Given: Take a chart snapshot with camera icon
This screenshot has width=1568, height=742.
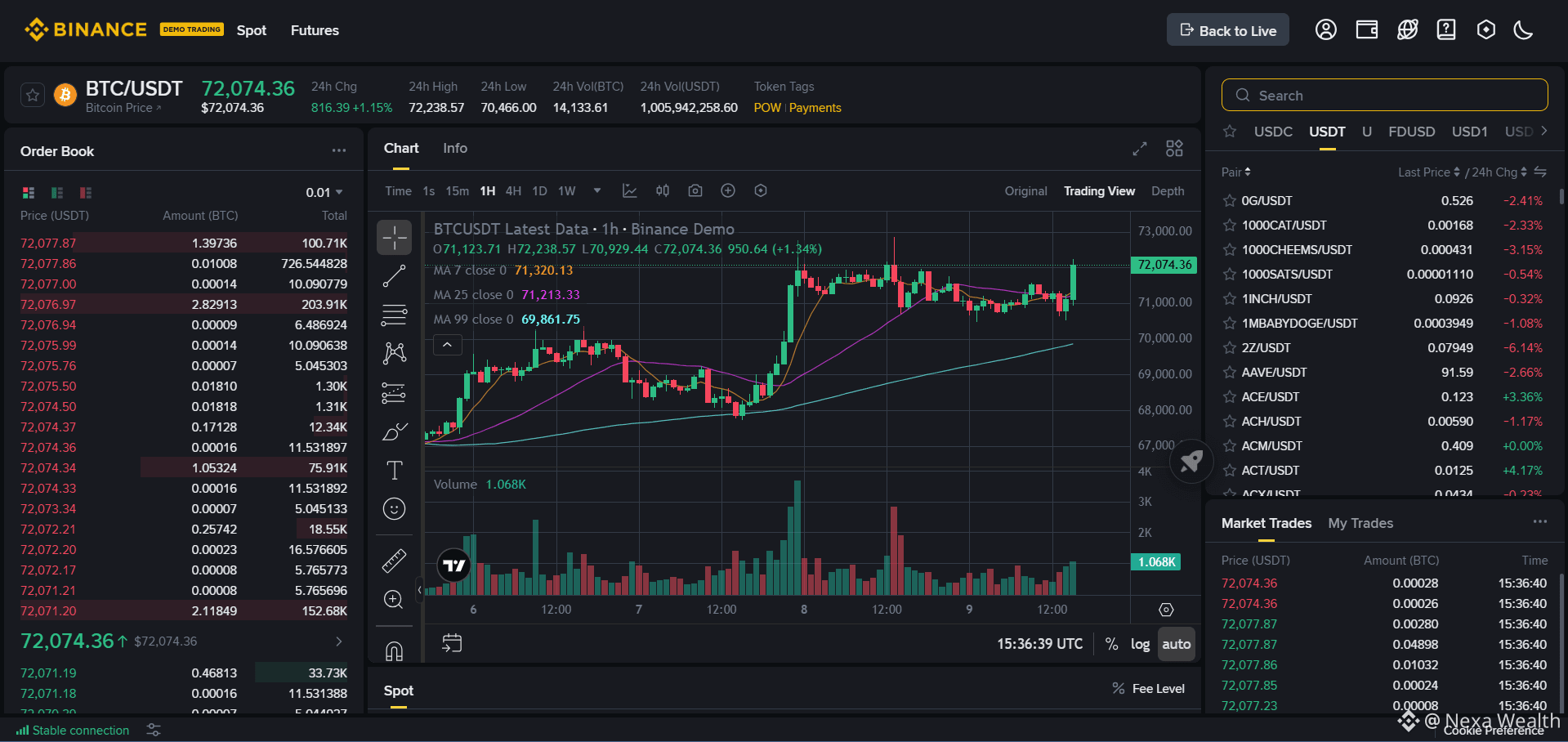Looking at the screenshot, I should [x=695, y=190].
